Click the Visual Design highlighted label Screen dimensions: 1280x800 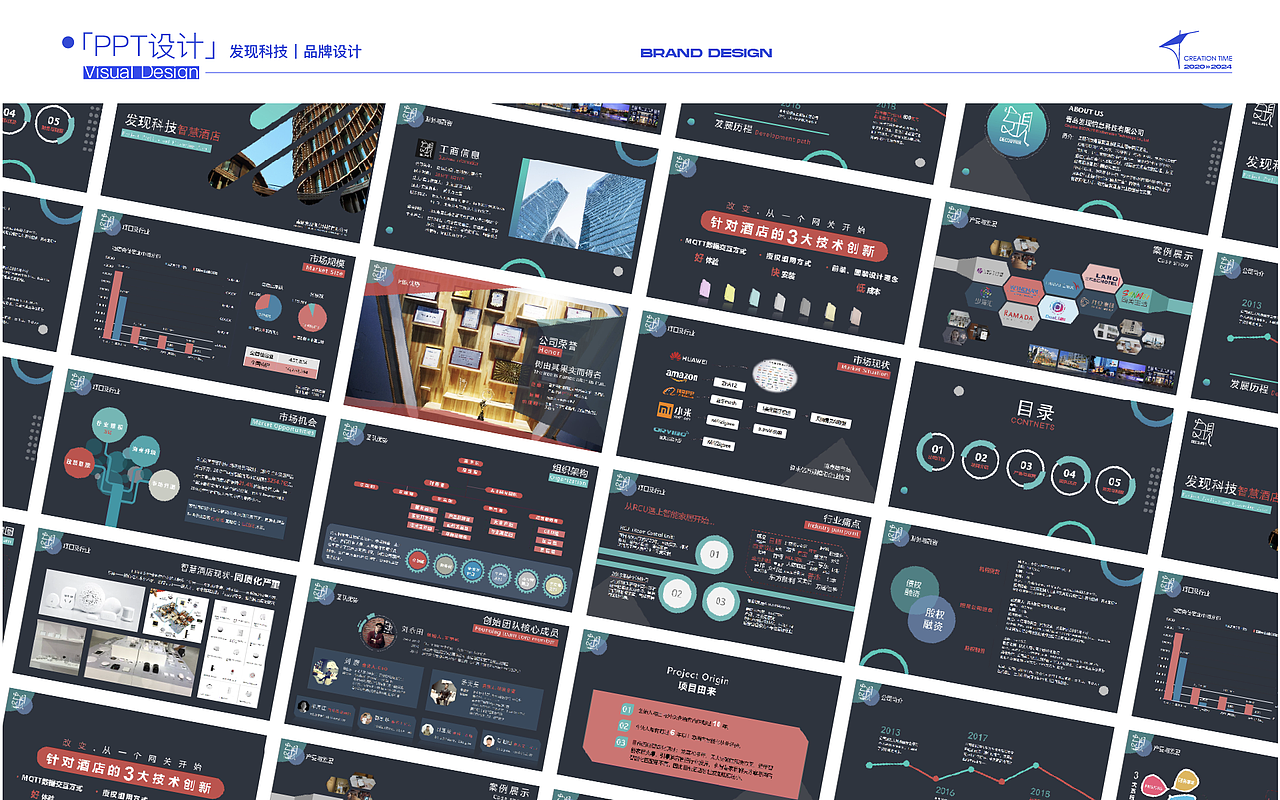pyautogui.click(x=141, y=72)
